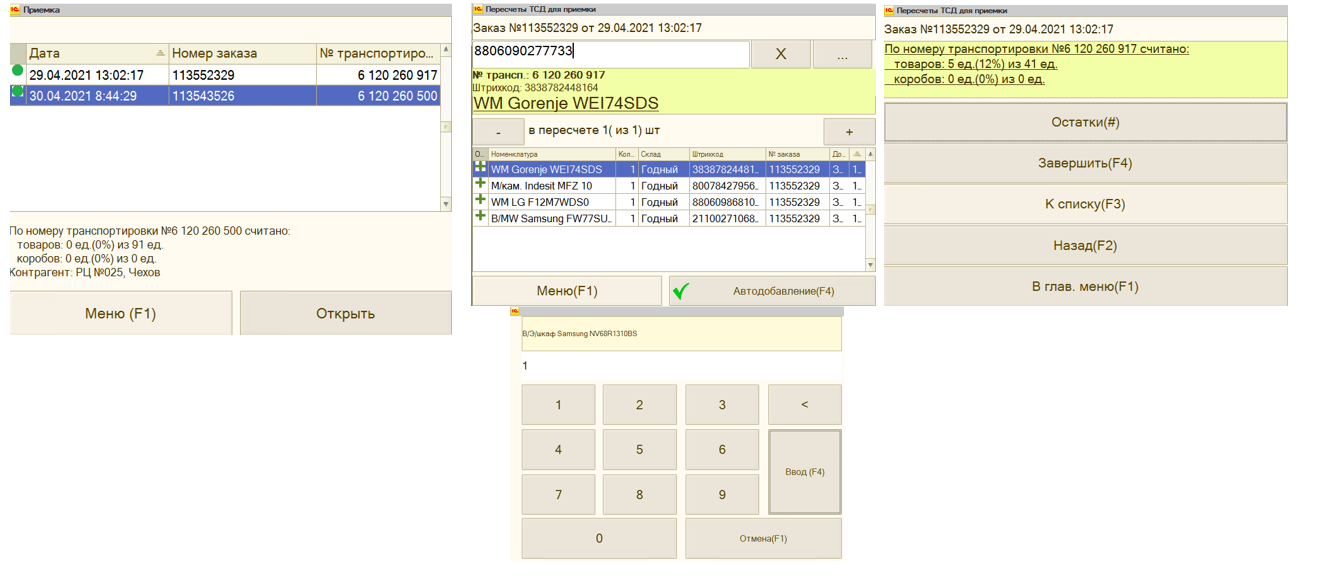
Task: Click plus icon in Indesit MFZ 10 row
Action: pyautogui.click(x=480, y=184)
